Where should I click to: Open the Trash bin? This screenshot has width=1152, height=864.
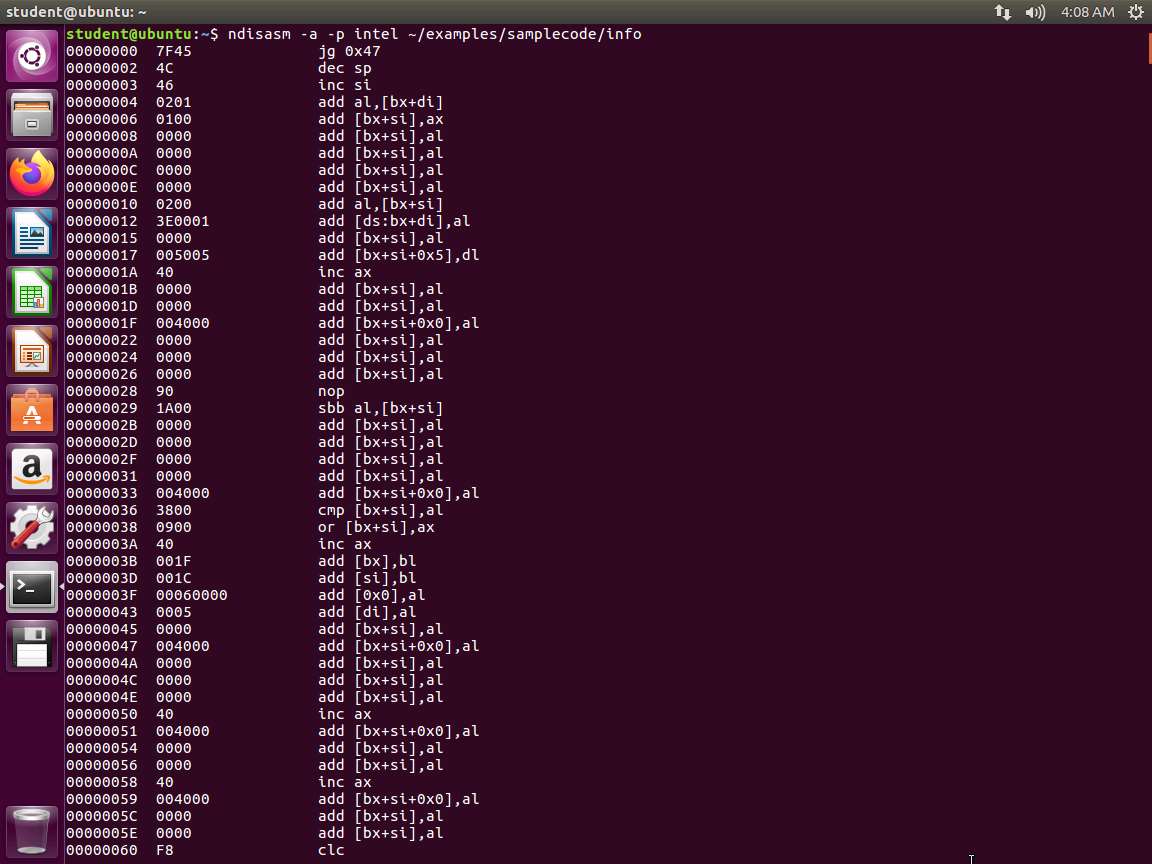[x=32, y=830]
